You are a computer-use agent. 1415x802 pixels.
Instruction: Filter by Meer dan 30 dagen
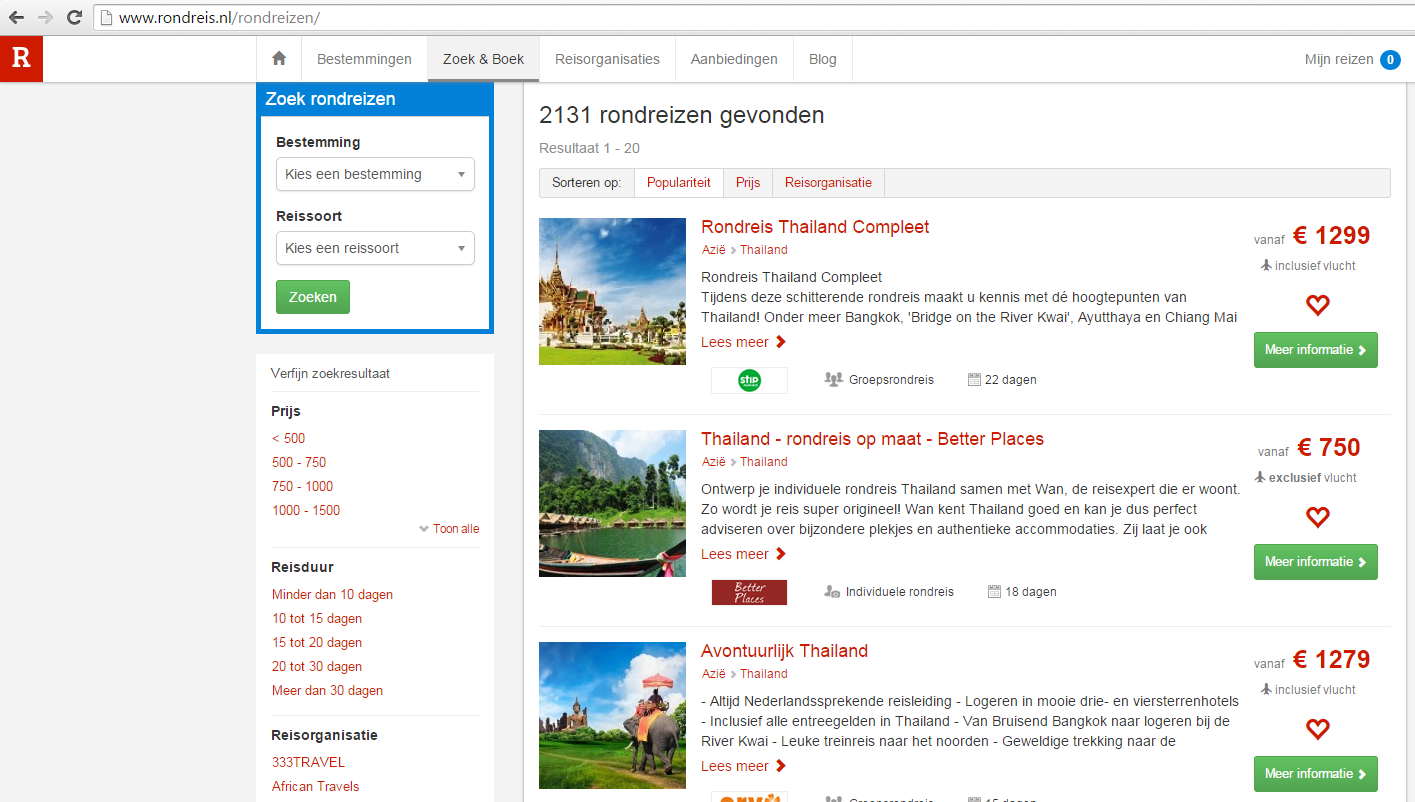pos(327,690)
